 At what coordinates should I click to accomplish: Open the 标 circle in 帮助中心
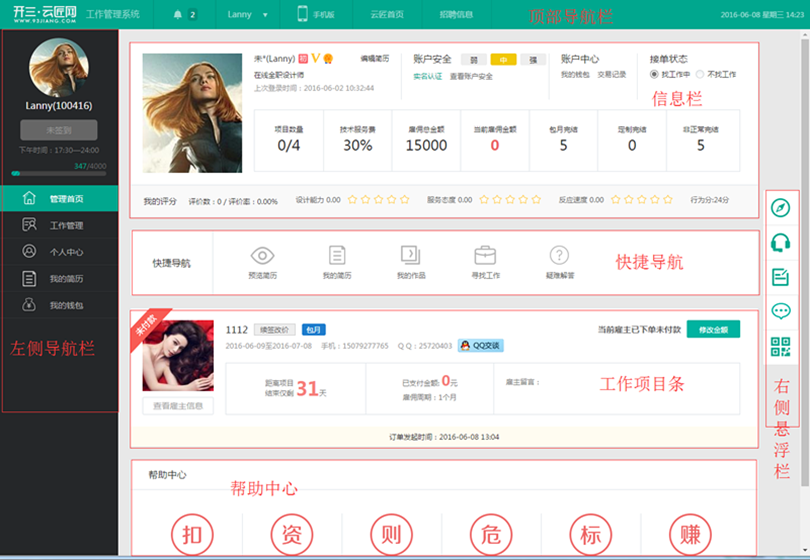click(591, 535)
